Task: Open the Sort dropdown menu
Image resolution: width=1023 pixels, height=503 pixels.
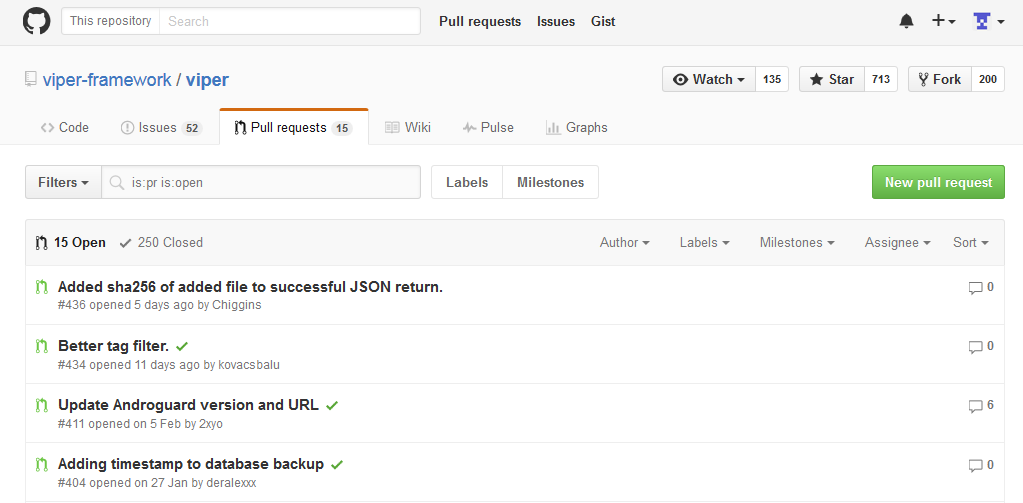Action: (x=970, y=243)
